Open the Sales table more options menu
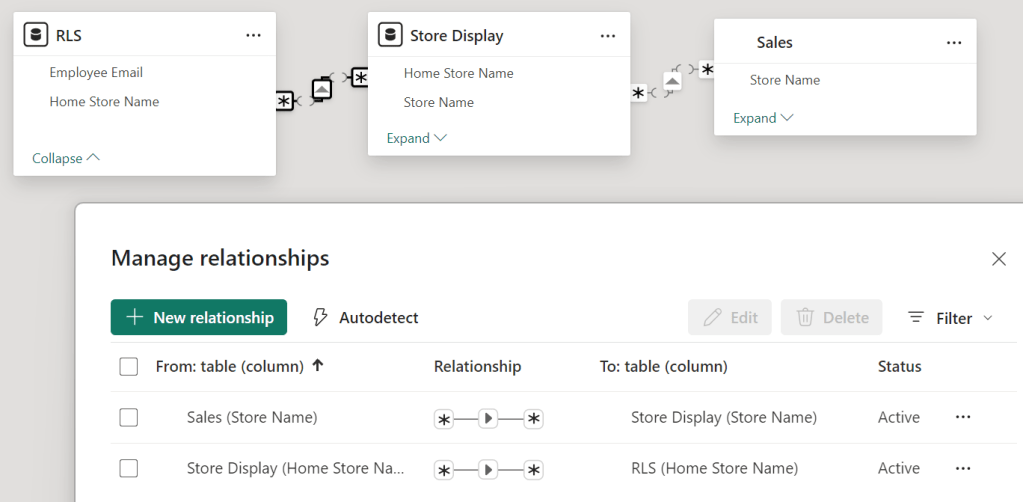 954,42
